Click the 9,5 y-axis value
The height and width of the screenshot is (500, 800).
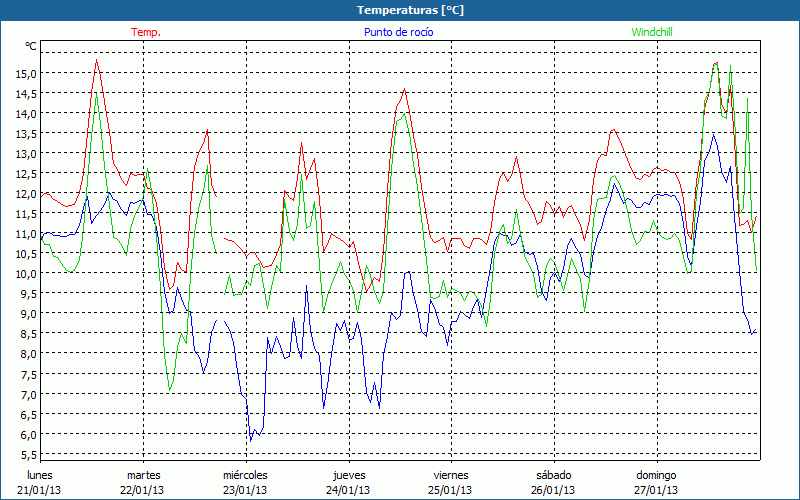click(x=28, y=293)
